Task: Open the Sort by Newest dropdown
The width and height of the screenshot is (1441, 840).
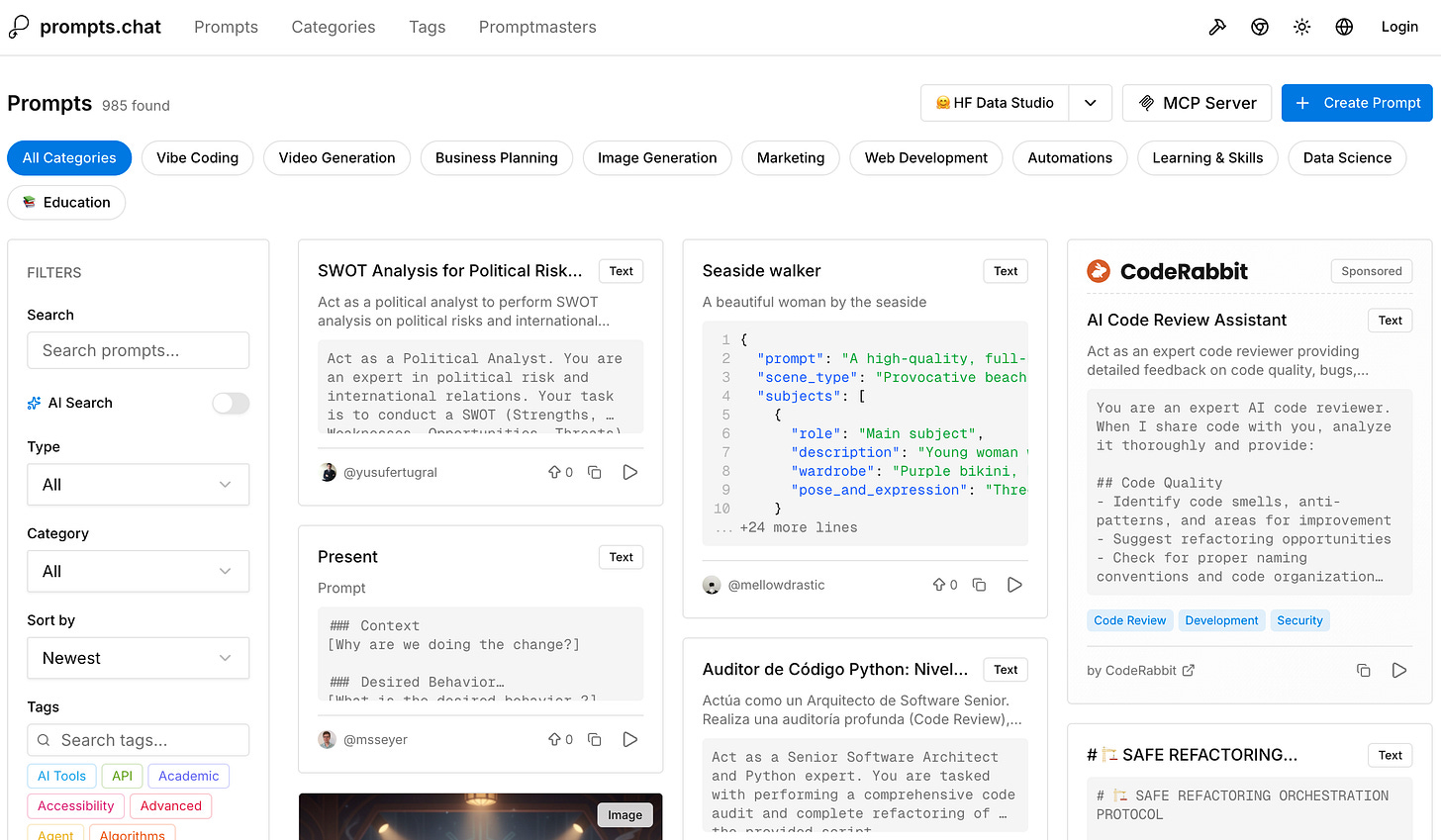Action: pos(138,658)
